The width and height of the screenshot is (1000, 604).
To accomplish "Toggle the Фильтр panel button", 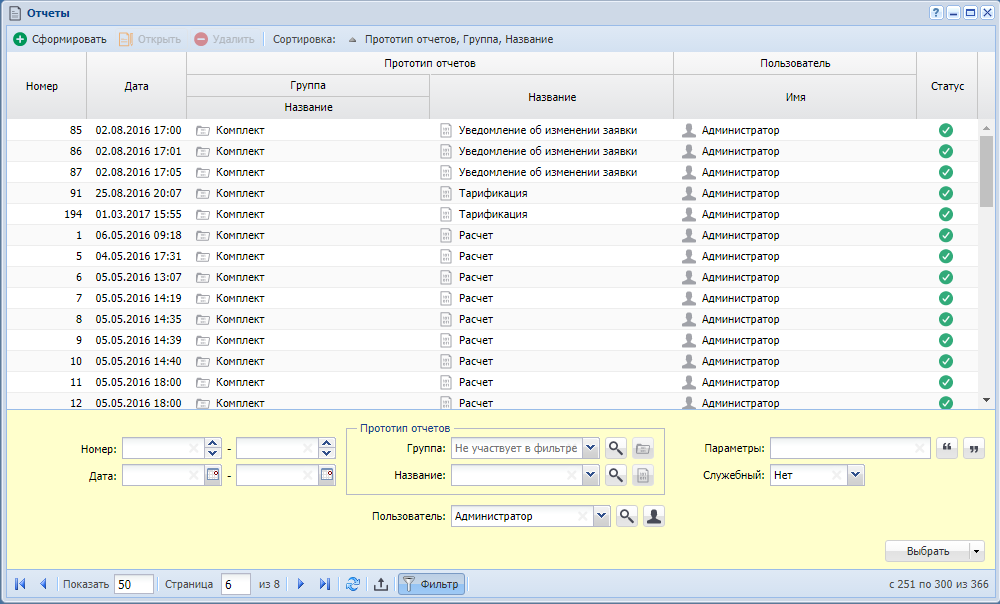I will tap(431, 584).
